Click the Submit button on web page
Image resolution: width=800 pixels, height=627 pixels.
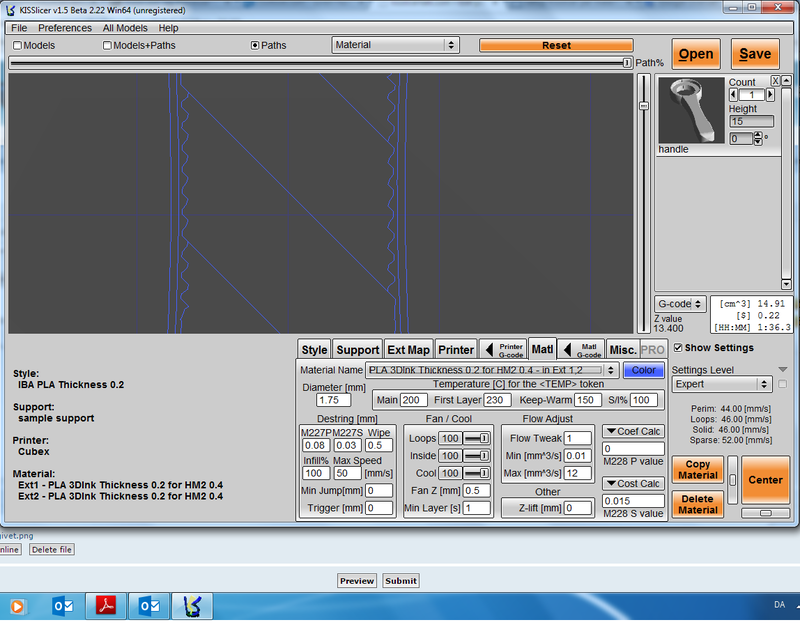pyautogui.click(x=401, y=581)
